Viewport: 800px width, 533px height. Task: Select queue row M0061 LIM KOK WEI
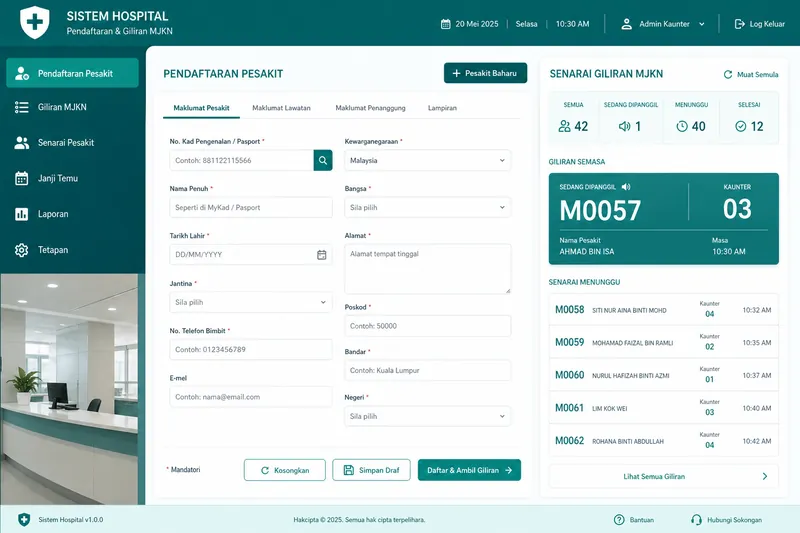click(x=664, y=408)
